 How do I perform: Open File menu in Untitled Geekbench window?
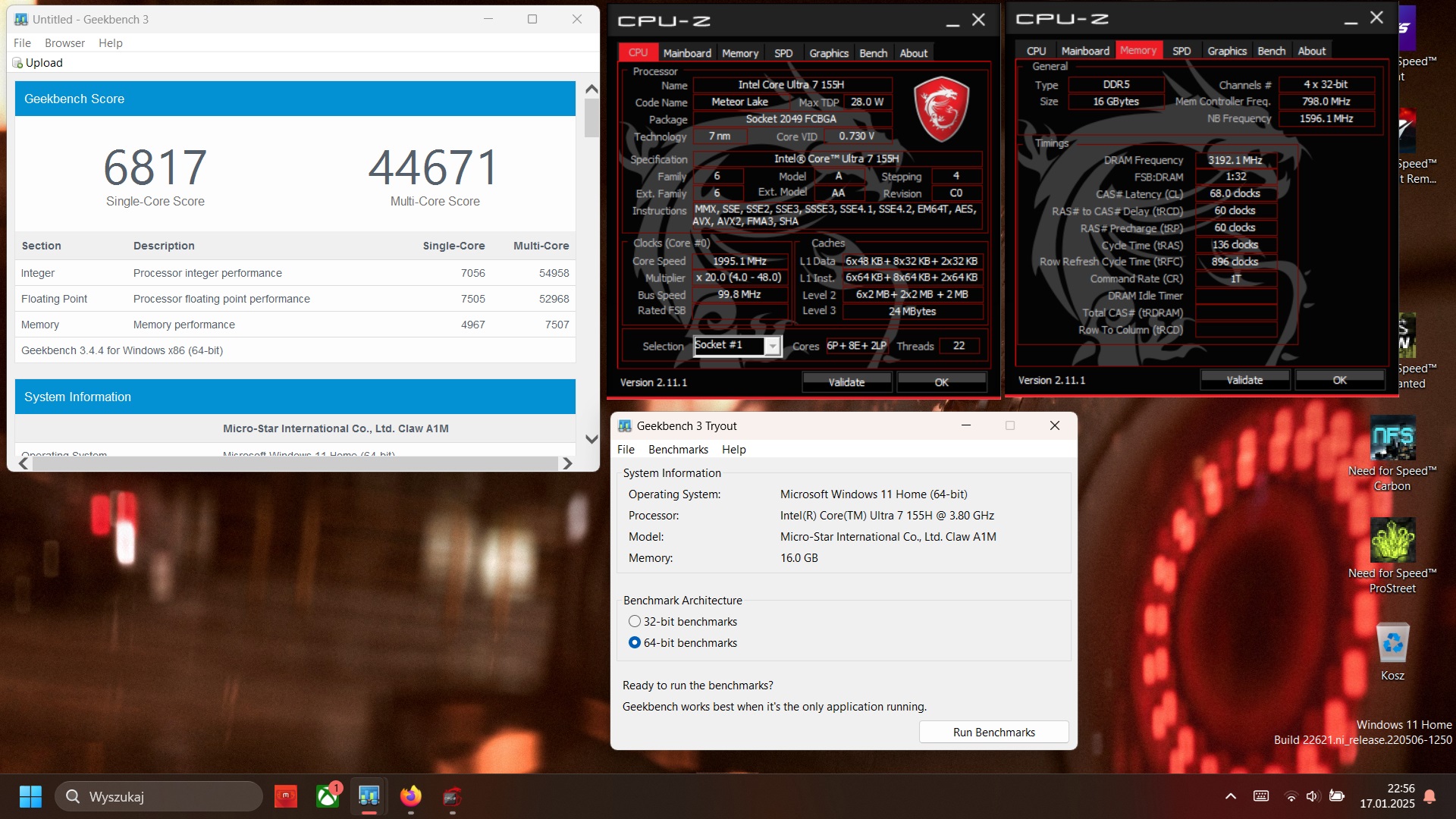click(22, 43)
